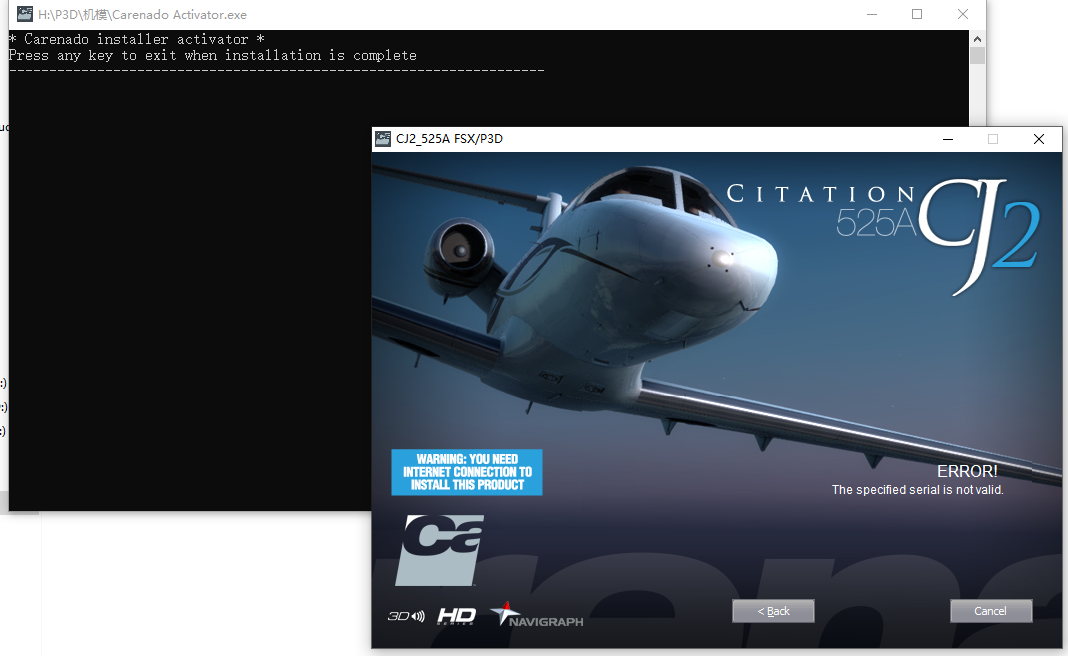Click the console vertical scrollbar thumb

point(977,55)
